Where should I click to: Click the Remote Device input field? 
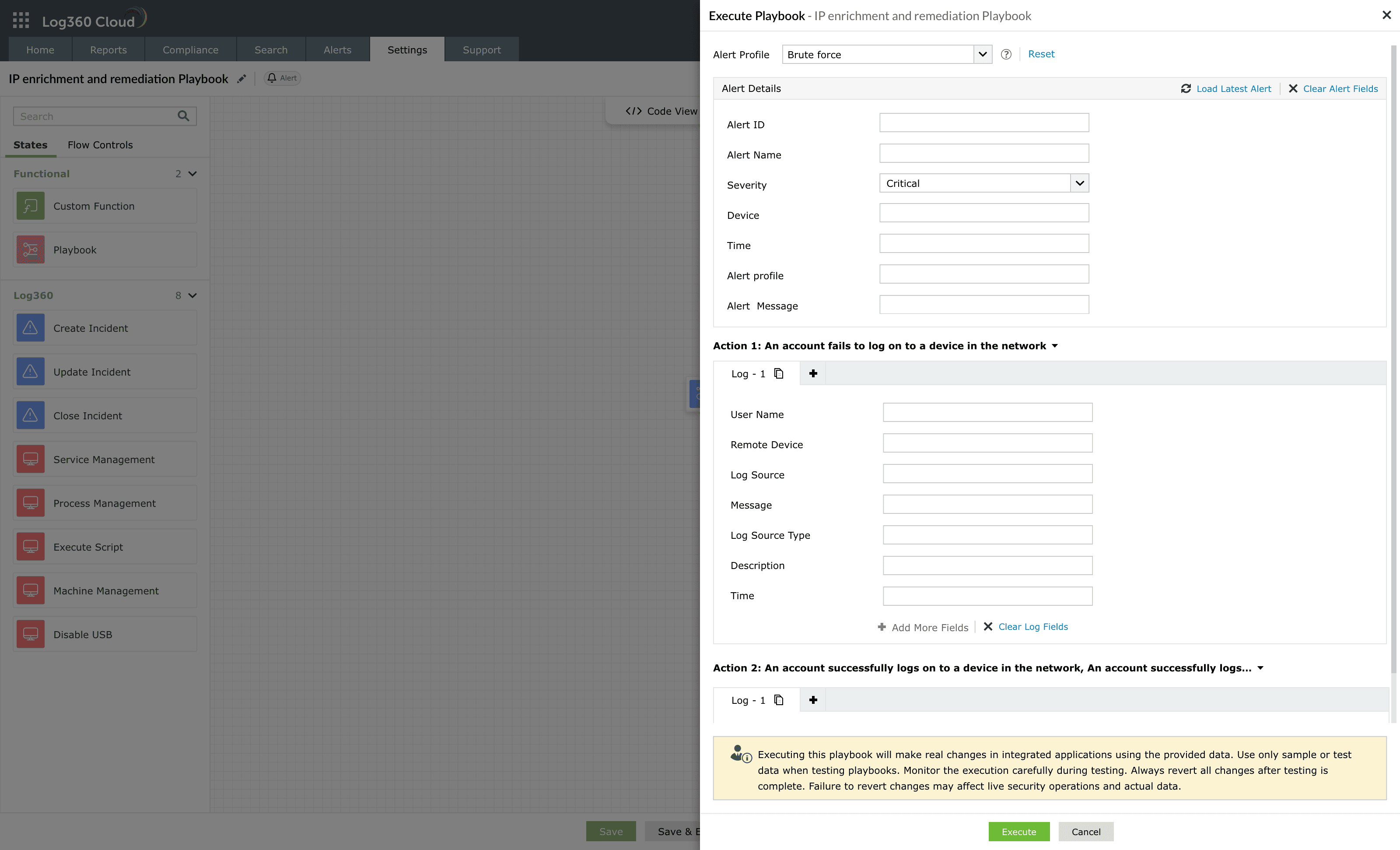987,443
